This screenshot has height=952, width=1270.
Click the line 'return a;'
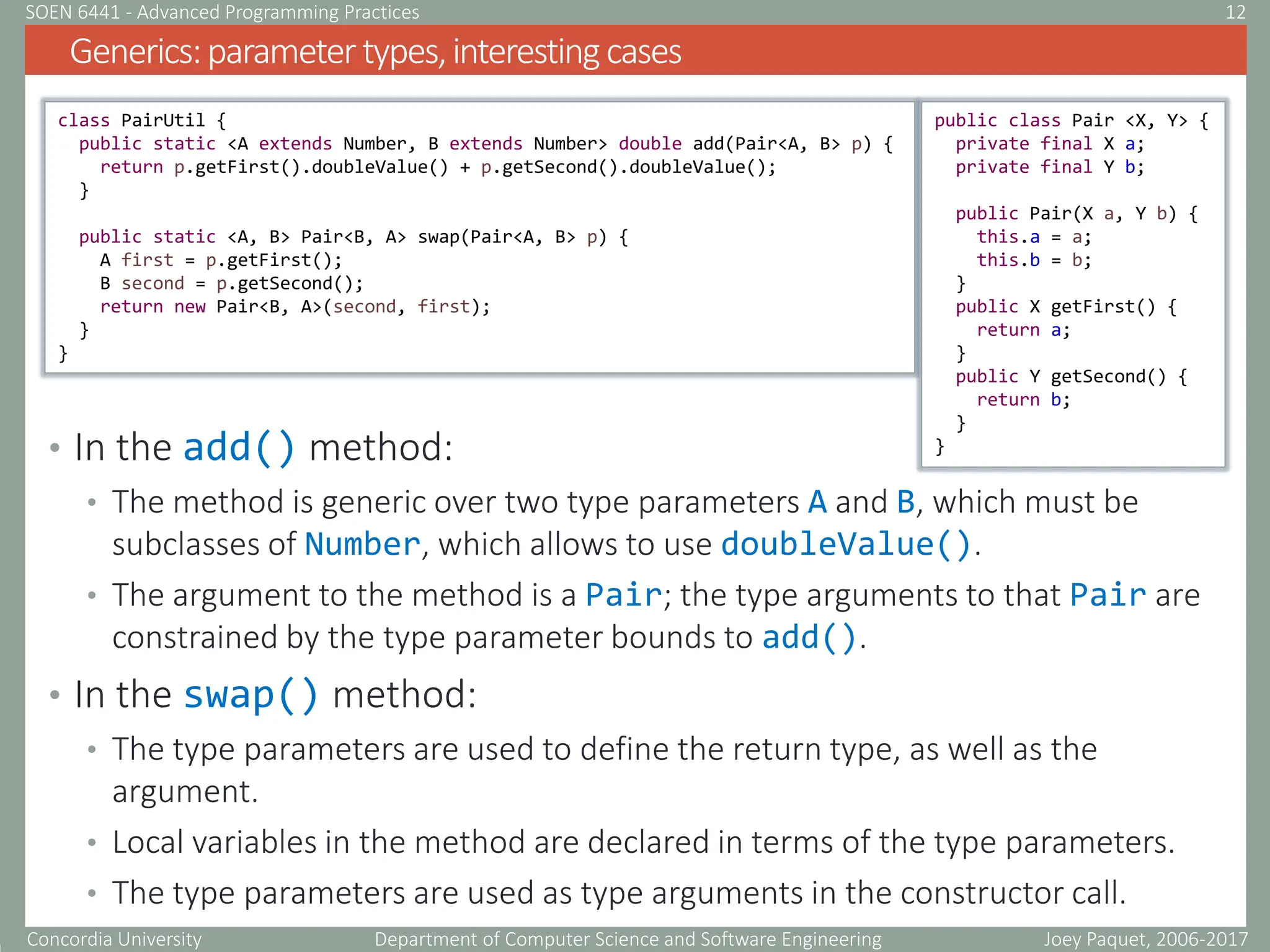point(1023,330)
